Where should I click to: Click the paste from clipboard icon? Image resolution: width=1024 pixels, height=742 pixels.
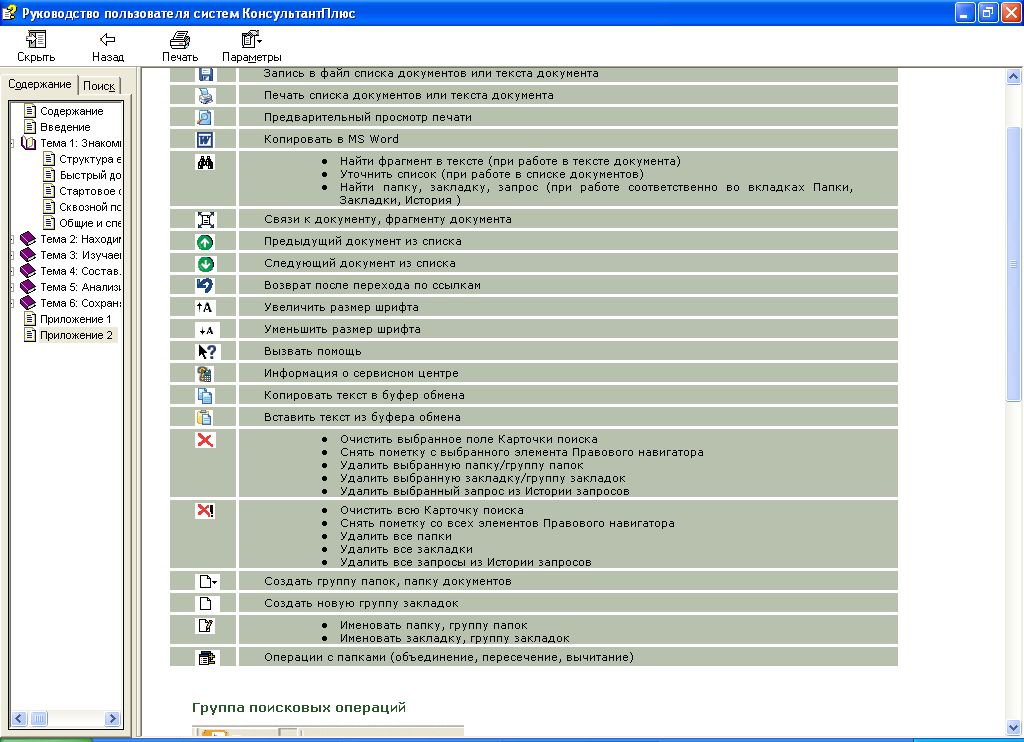(205, 417)
